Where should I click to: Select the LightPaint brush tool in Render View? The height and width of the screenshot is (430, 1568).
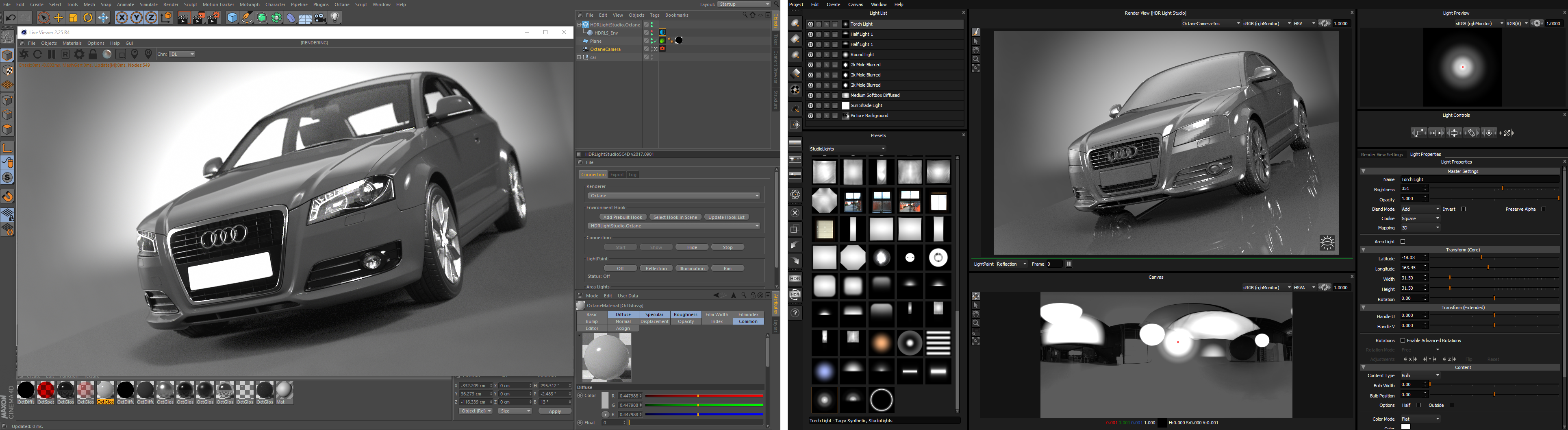point(976,32)
